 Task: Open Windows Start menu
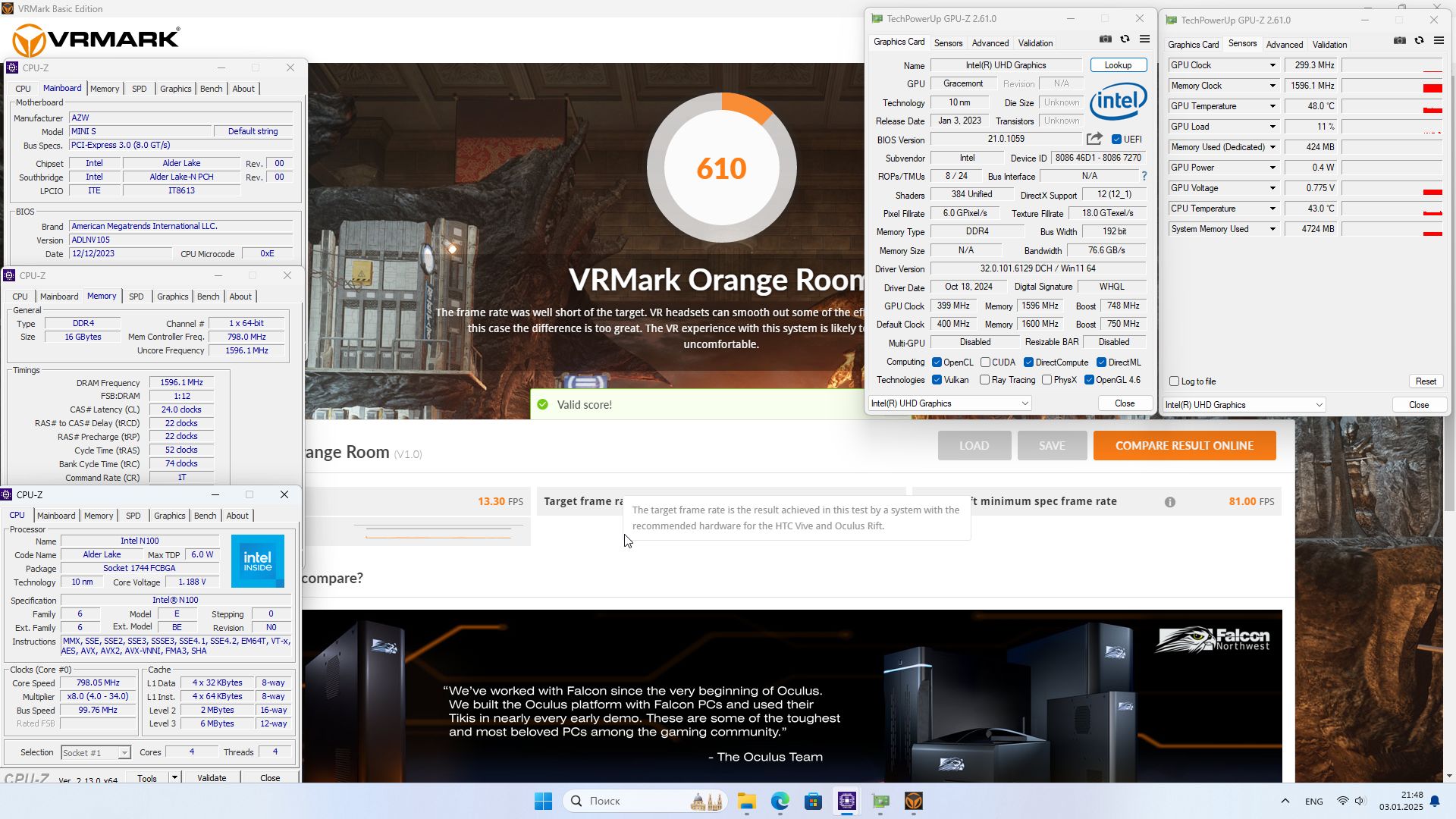[544, 801]
